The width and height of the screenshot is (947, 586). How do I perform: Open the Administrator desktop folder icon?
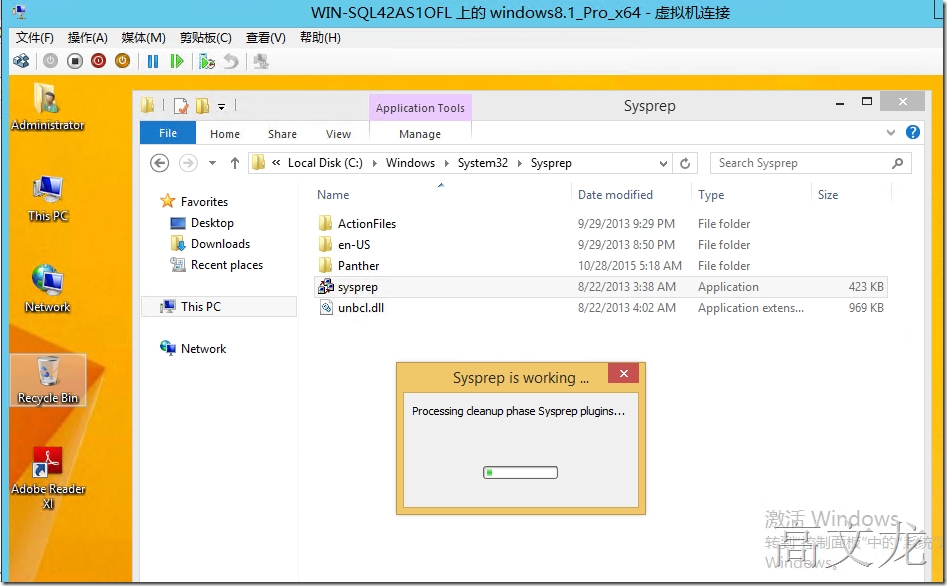tap(47, 107)
